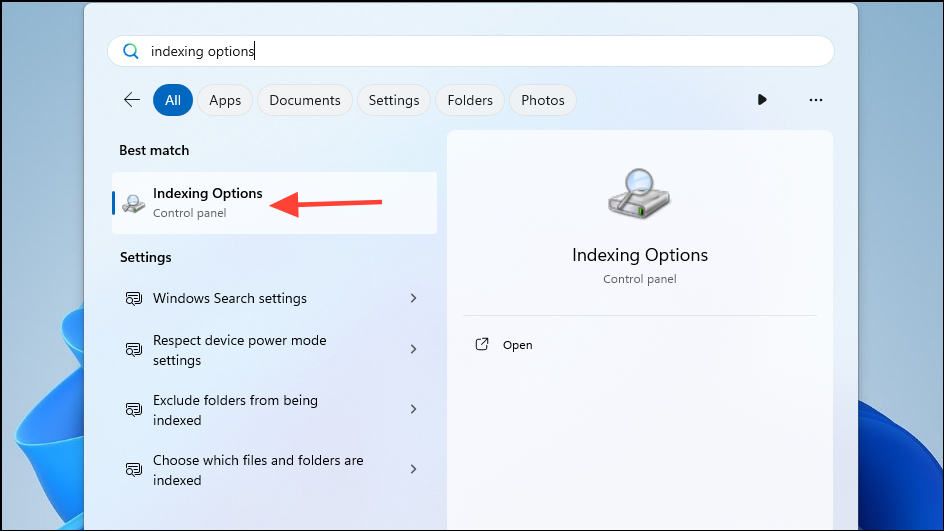The width and height of the screenshot is (944, 531).
Task: Click the 'Control panel' subtitle under the best match
Action: [x=190, y=213]
